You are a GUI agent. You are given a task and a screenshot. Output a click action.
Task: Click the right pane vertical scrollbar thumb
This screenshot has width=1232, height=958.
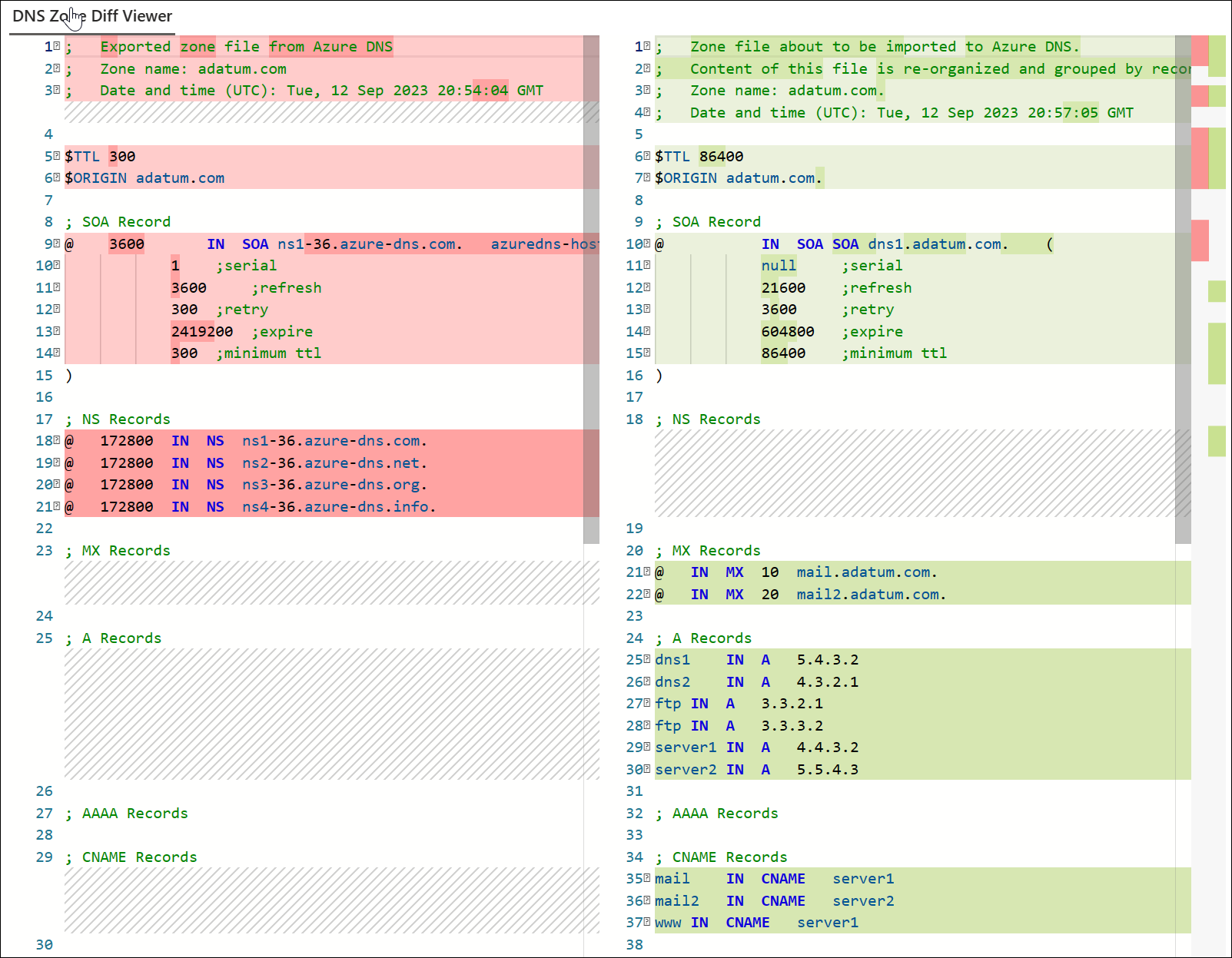[1183, 290]
